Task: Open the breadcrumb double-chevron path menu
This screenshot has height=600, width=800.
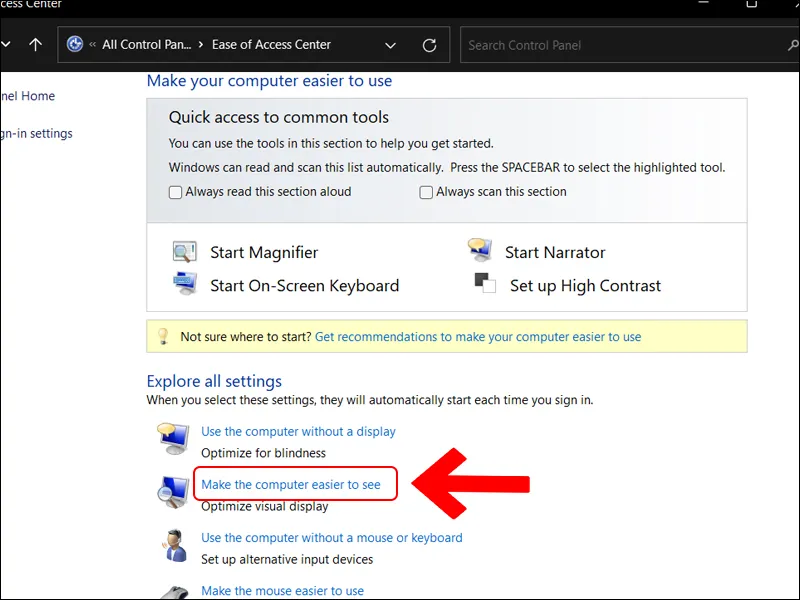Action: click(92, 45)
